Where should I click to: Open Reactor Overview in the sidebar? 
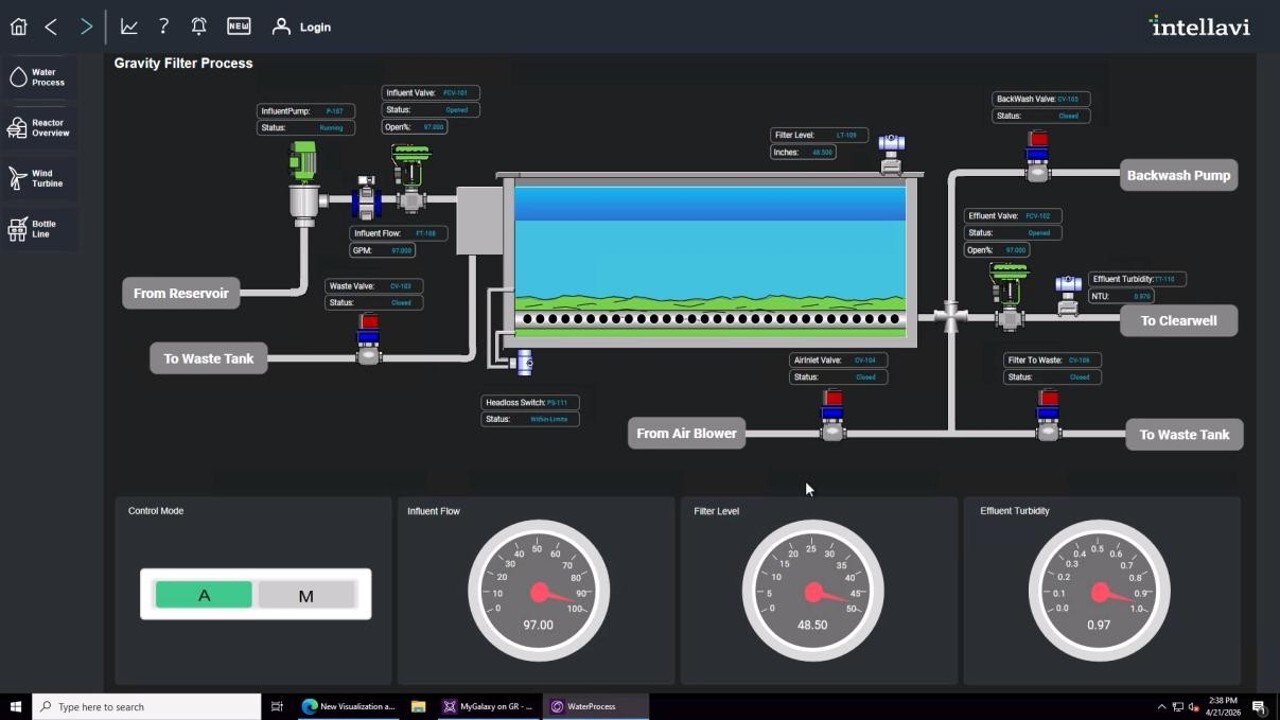click(x=39, y=128)
